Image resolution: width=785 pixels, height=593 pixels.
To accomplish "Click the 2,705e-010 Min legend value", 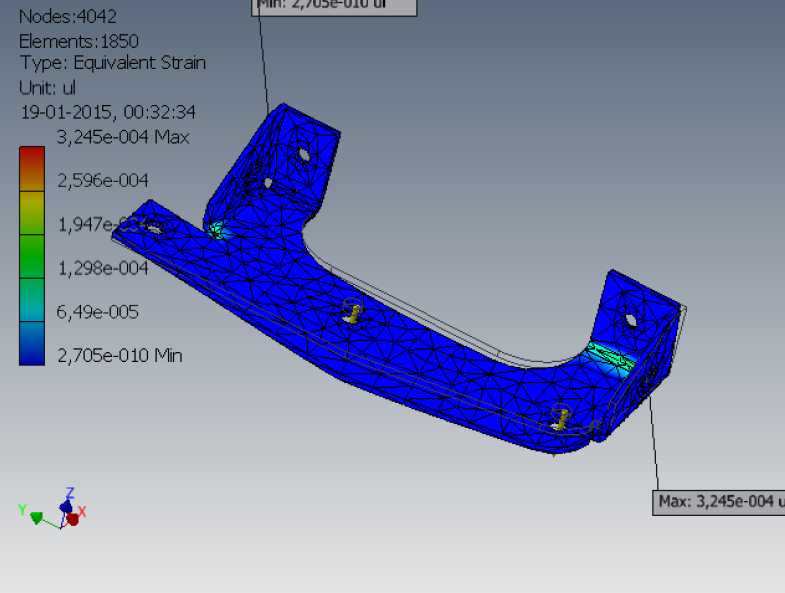I will pyautogui.click(x=120, y=356).
